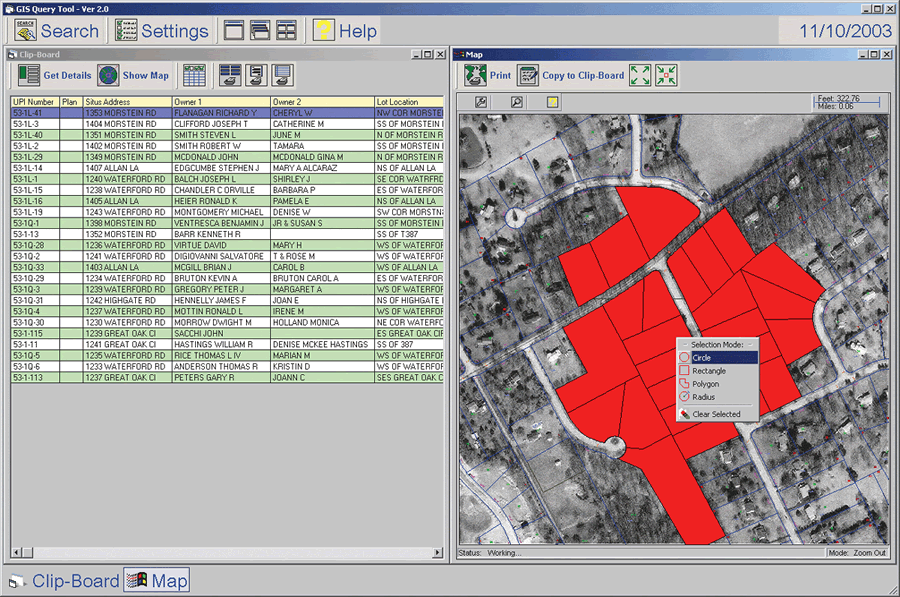900x597 pixels.
Task: Select the cell 1404 MORSTEIN RD
Action: [127, 124]
